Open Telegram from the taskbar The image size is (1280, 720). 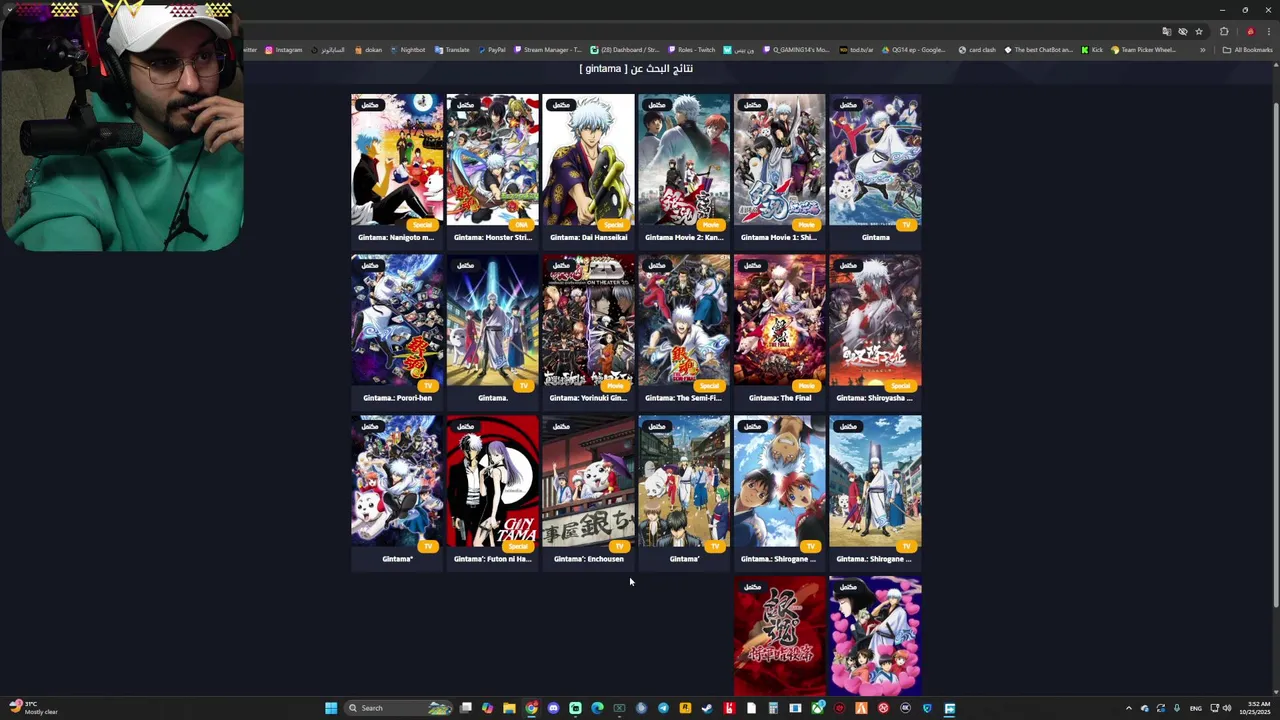663,708
